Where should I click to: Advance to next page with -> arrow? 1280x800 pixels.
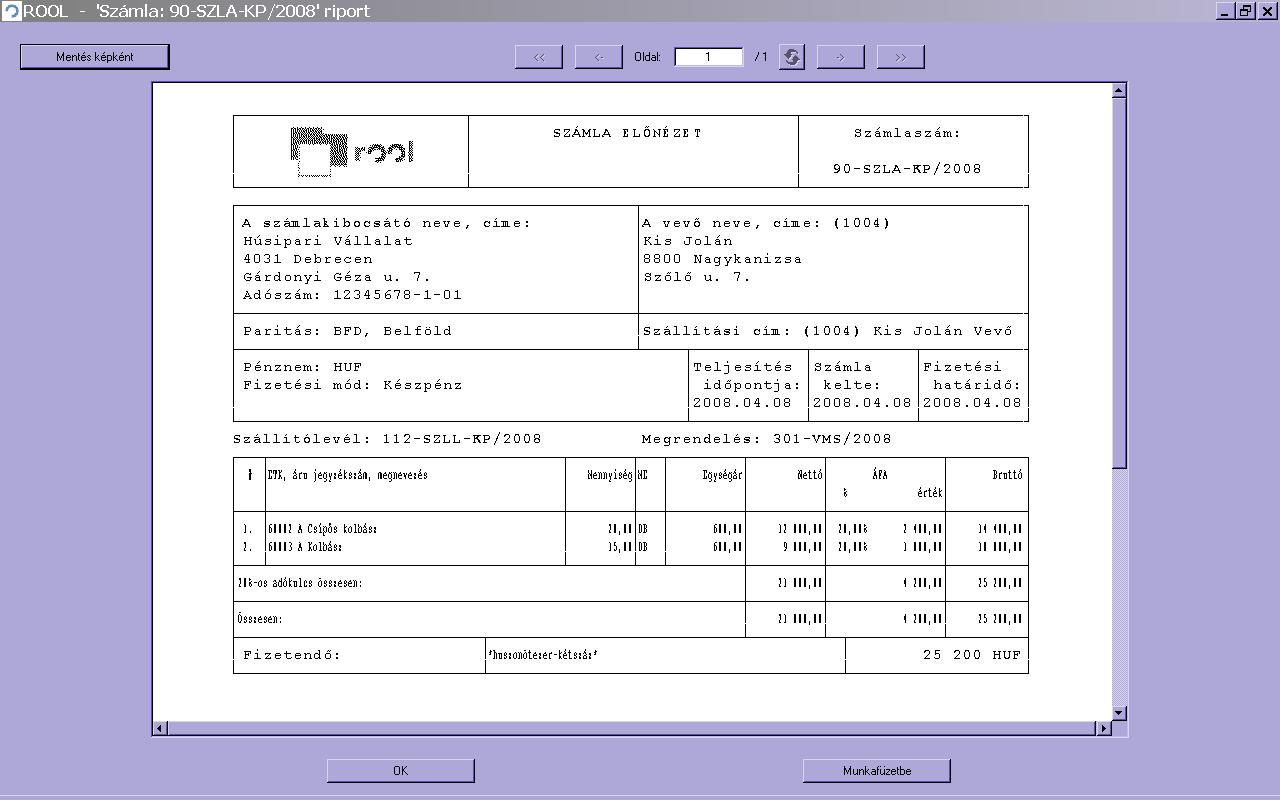tap(840, 57)
